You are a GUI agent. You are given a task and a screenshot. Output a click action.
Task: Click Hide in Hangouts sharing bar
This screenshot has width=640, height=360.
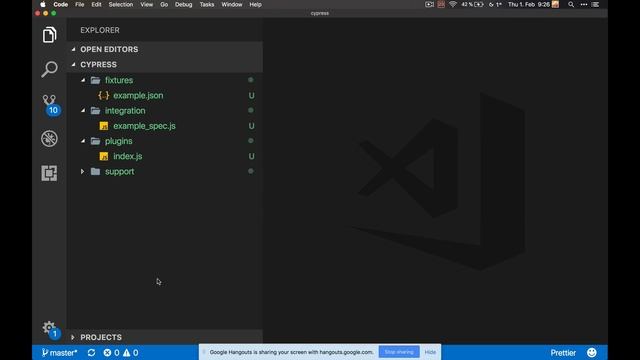tap(430, 352)
